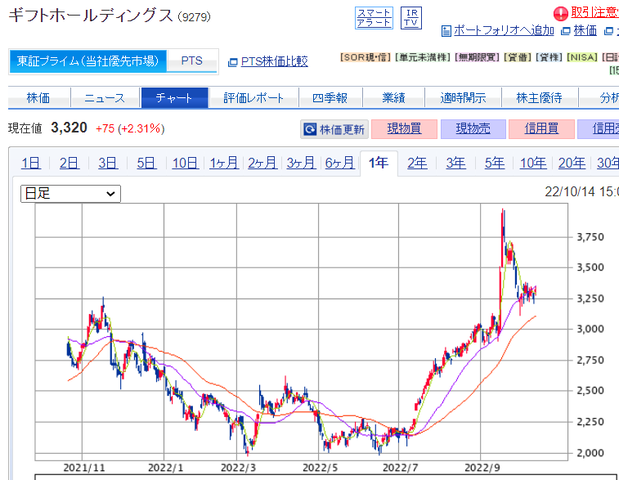
Task: Click the ギフトホールディングス company title
Action: click(91, 16)
